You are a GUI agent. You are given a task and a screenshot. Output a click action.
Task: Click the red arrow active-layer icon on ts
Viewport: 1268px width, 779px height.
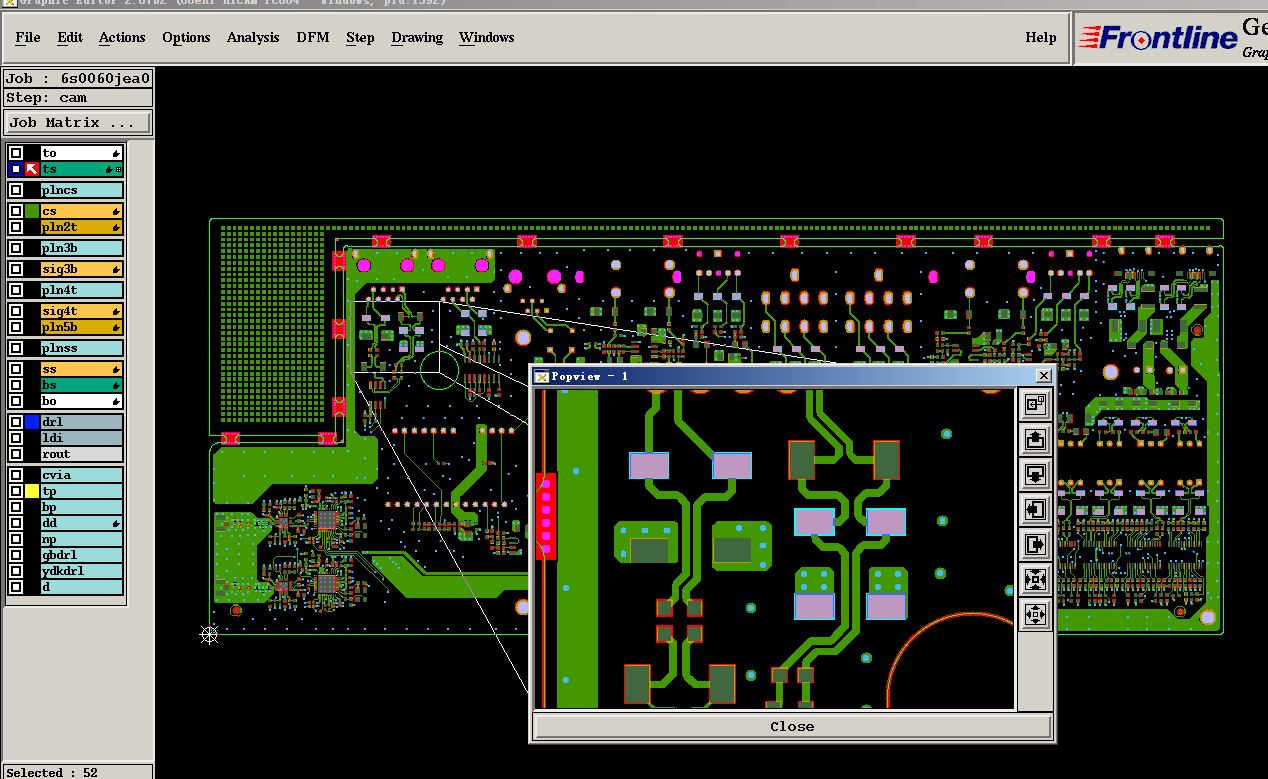(32, 169)
